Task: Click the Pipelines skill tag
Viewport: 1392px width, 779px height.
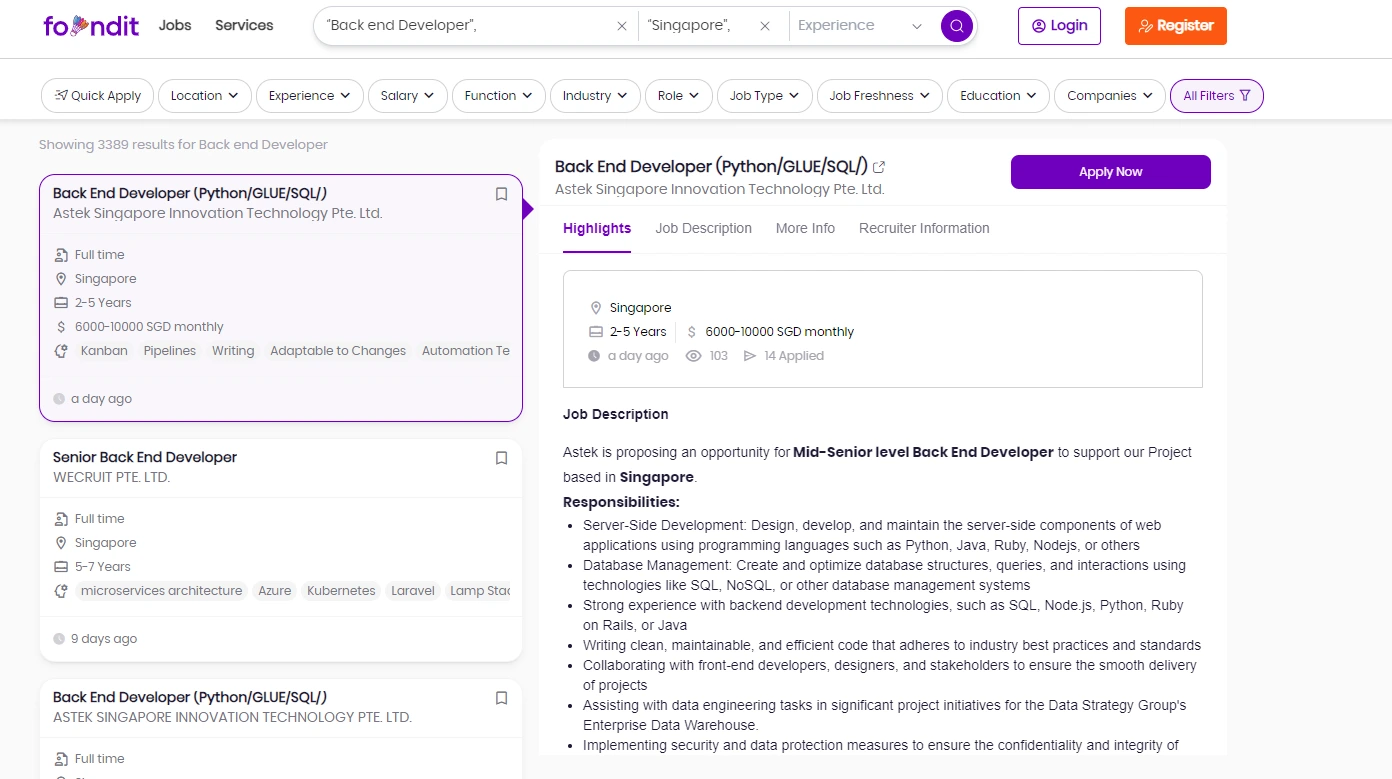Action: coord(170,351)
